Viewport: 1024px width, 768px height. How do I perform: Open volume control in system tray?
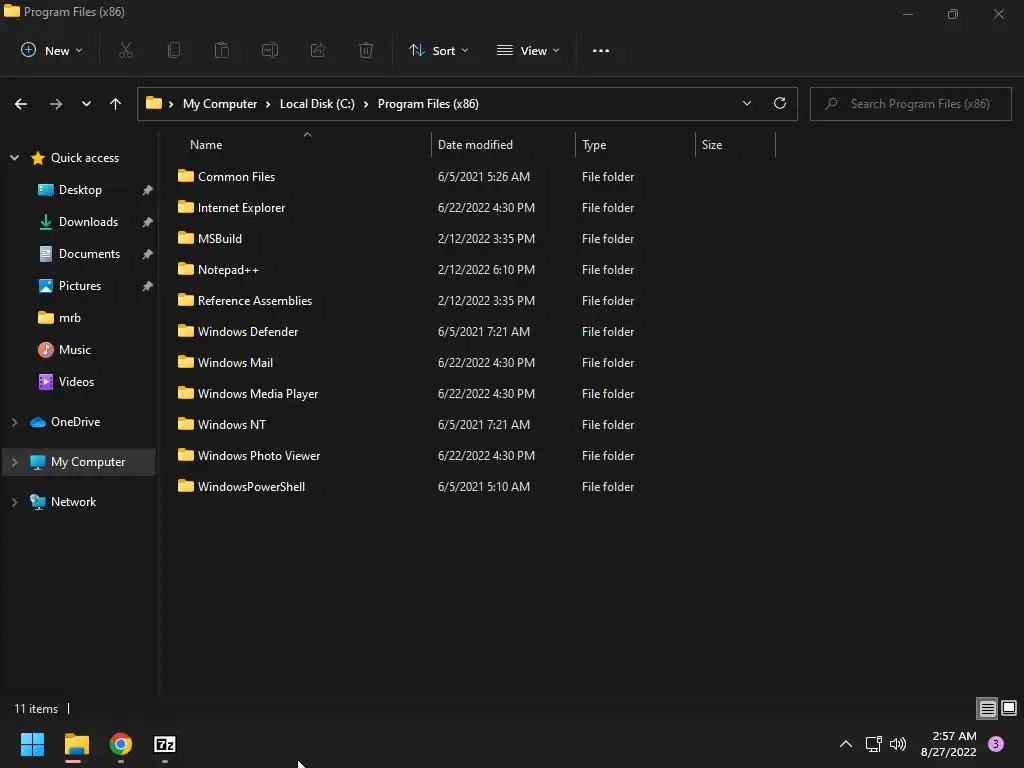coord(898,744)
